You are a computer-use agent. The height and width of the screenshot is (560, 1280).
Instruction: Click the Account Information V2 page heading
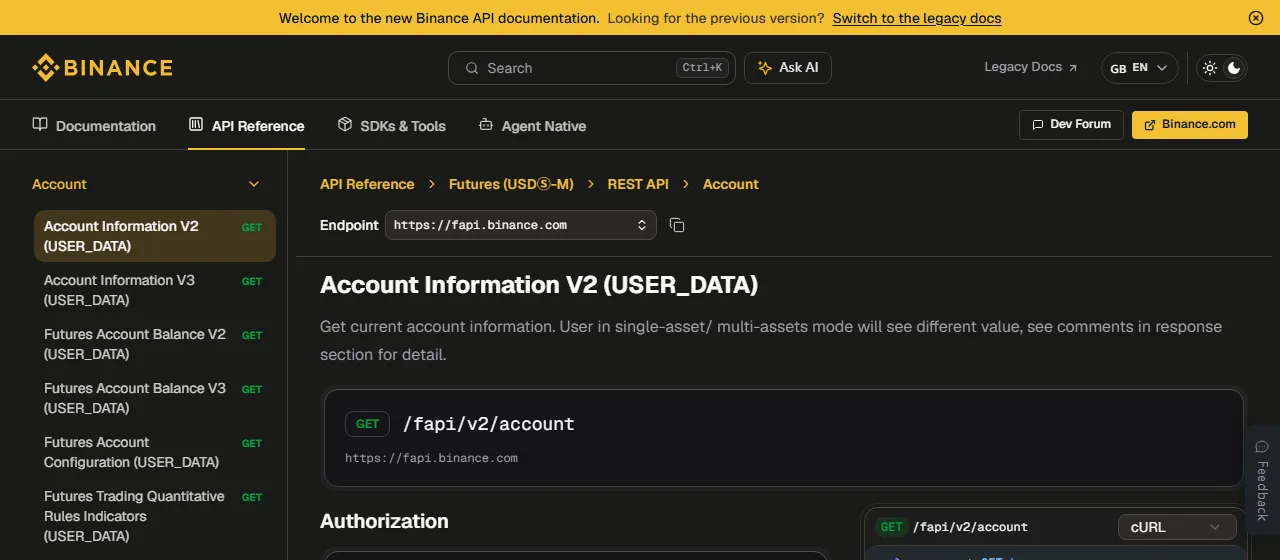[x=539, y=285]
